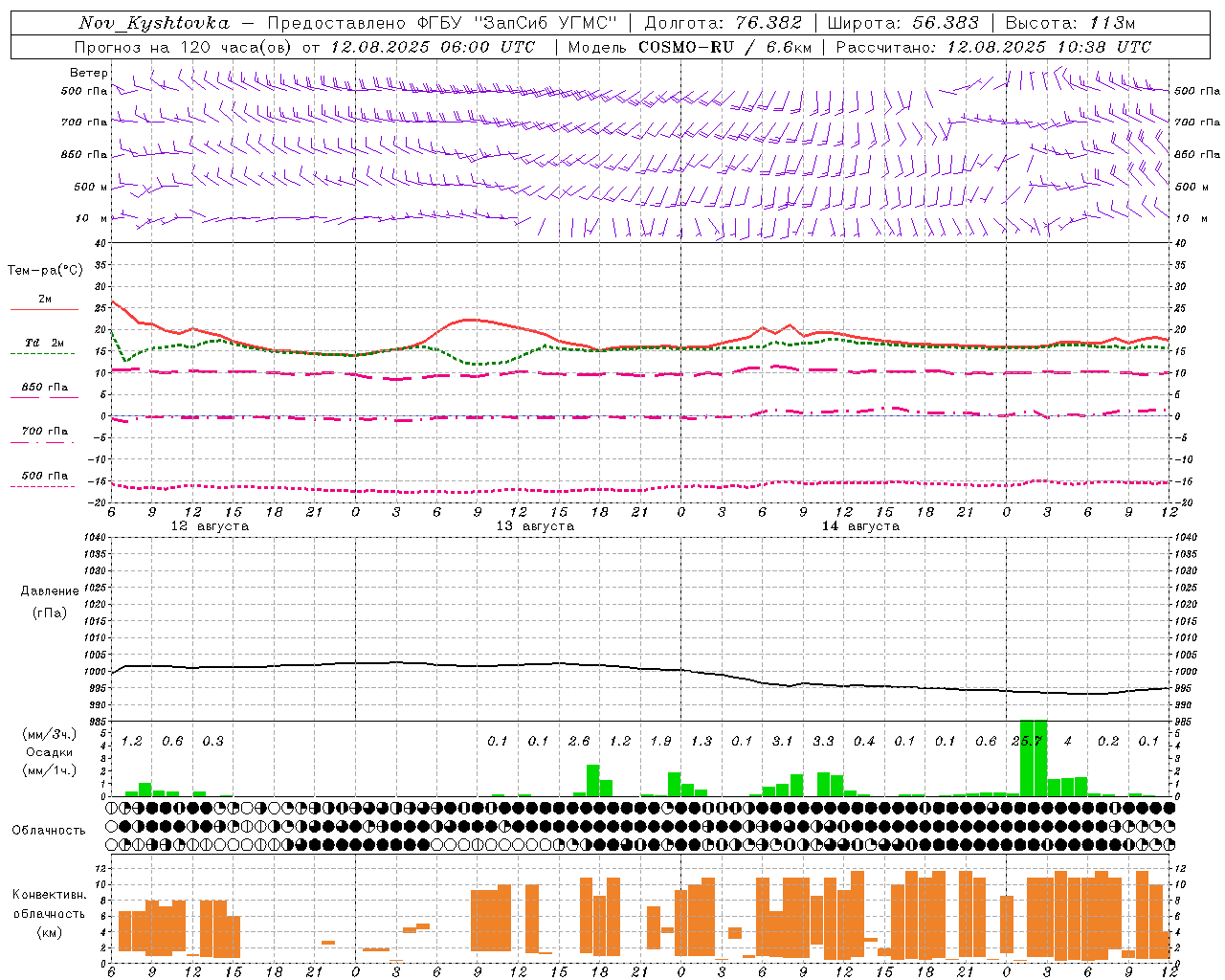Click the '12 августа' date label
The image size is (1225, 980).
pyautogui.click(x=210, y=526)
